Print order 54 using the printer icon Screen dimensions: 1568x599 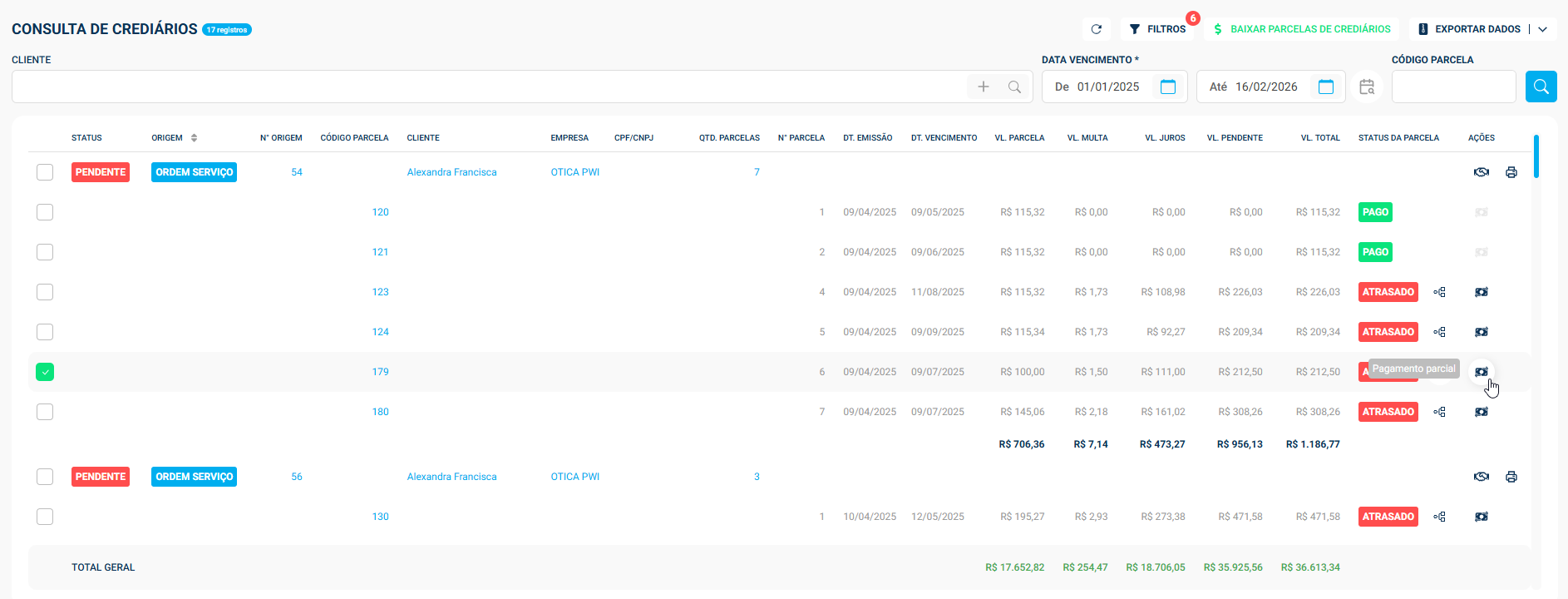[1511, 172]
